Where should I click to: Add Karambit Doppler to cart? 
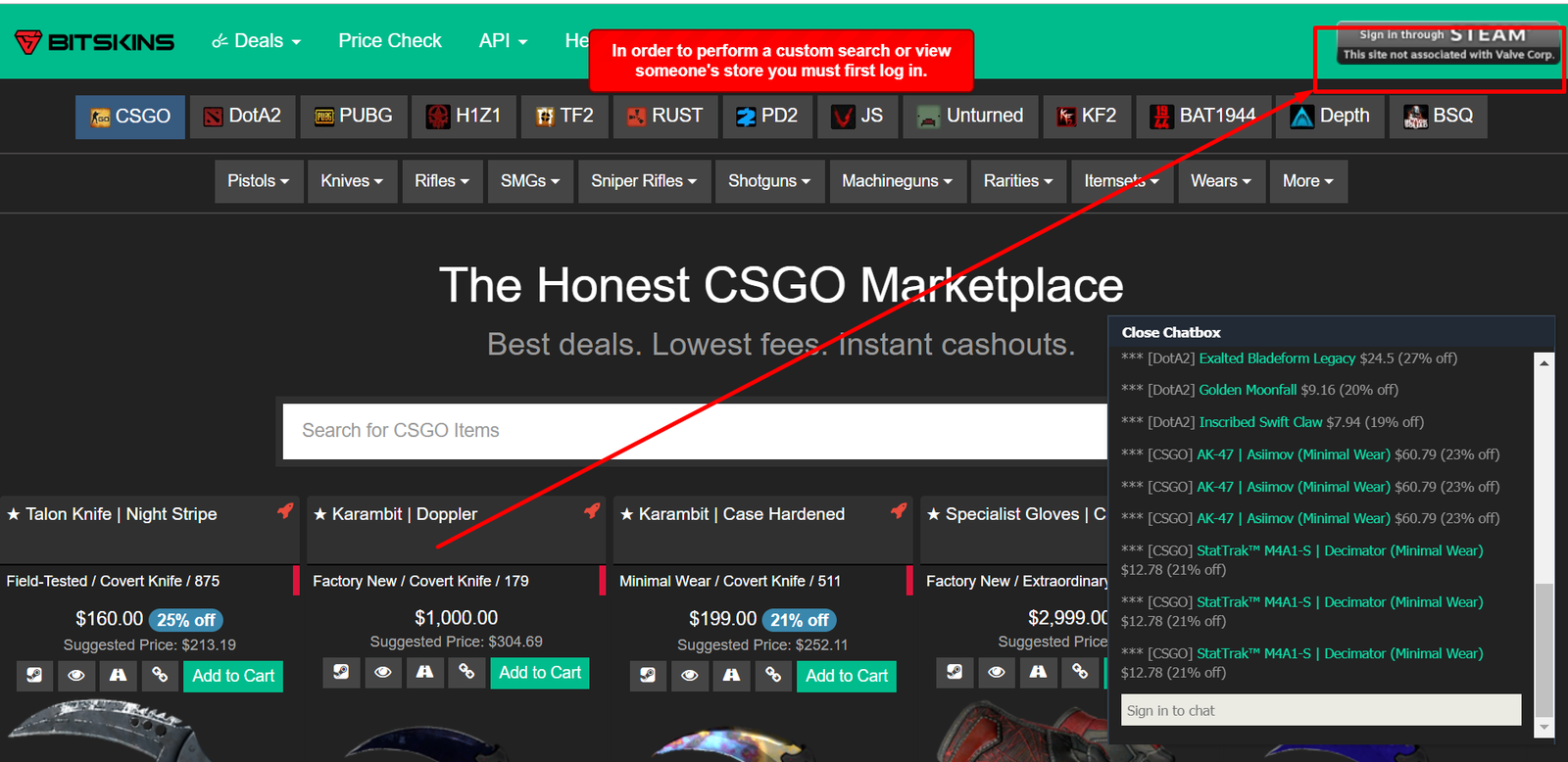[540, 673]
